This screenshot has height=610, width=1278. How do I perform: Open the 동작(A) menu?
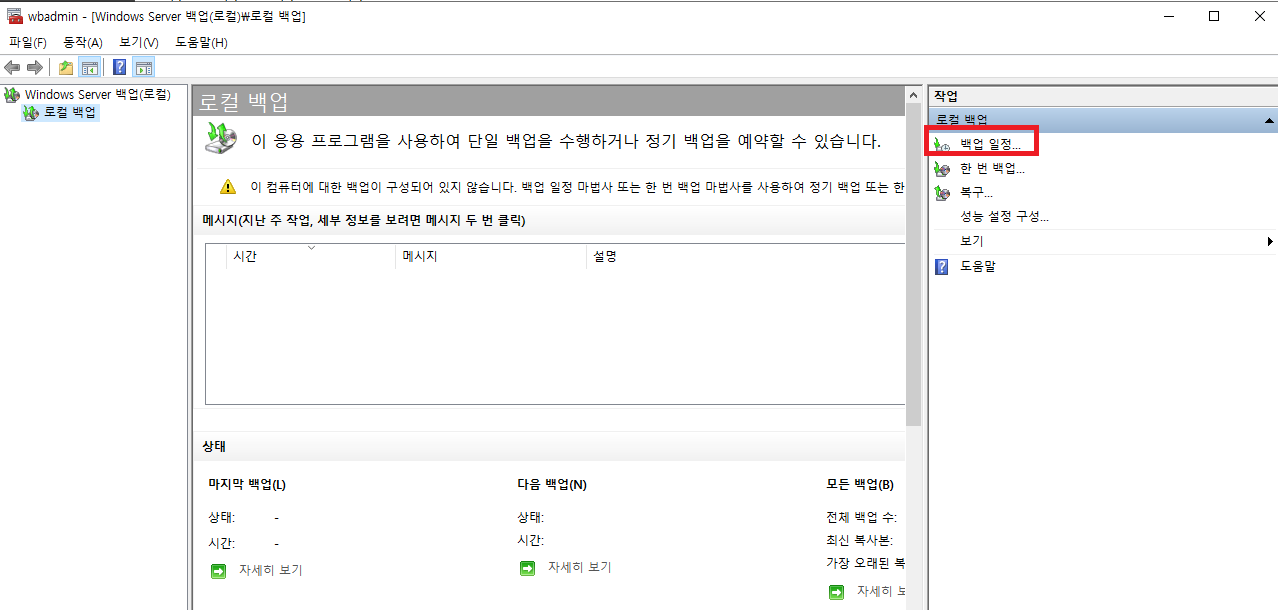coord(83,42)
